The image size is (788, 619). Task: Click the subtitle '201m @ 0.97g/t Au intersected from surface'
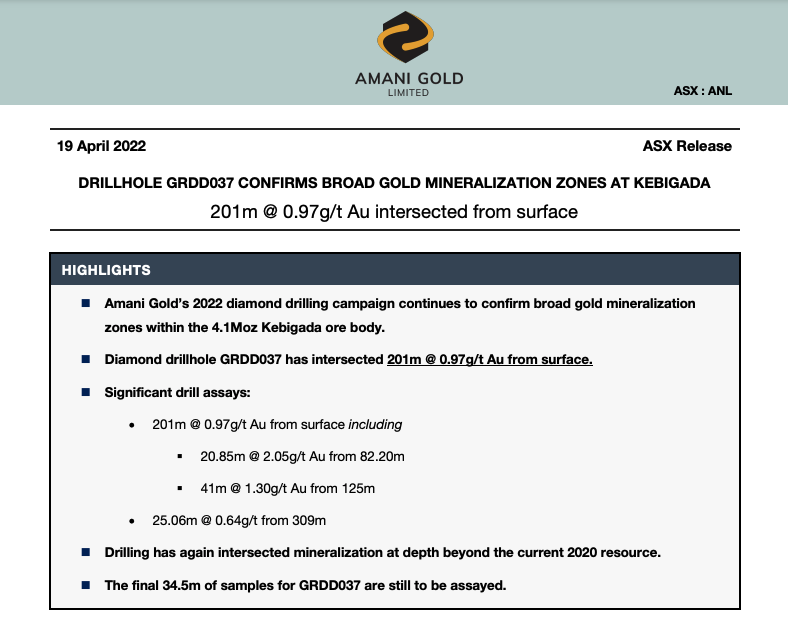[394, 212]
